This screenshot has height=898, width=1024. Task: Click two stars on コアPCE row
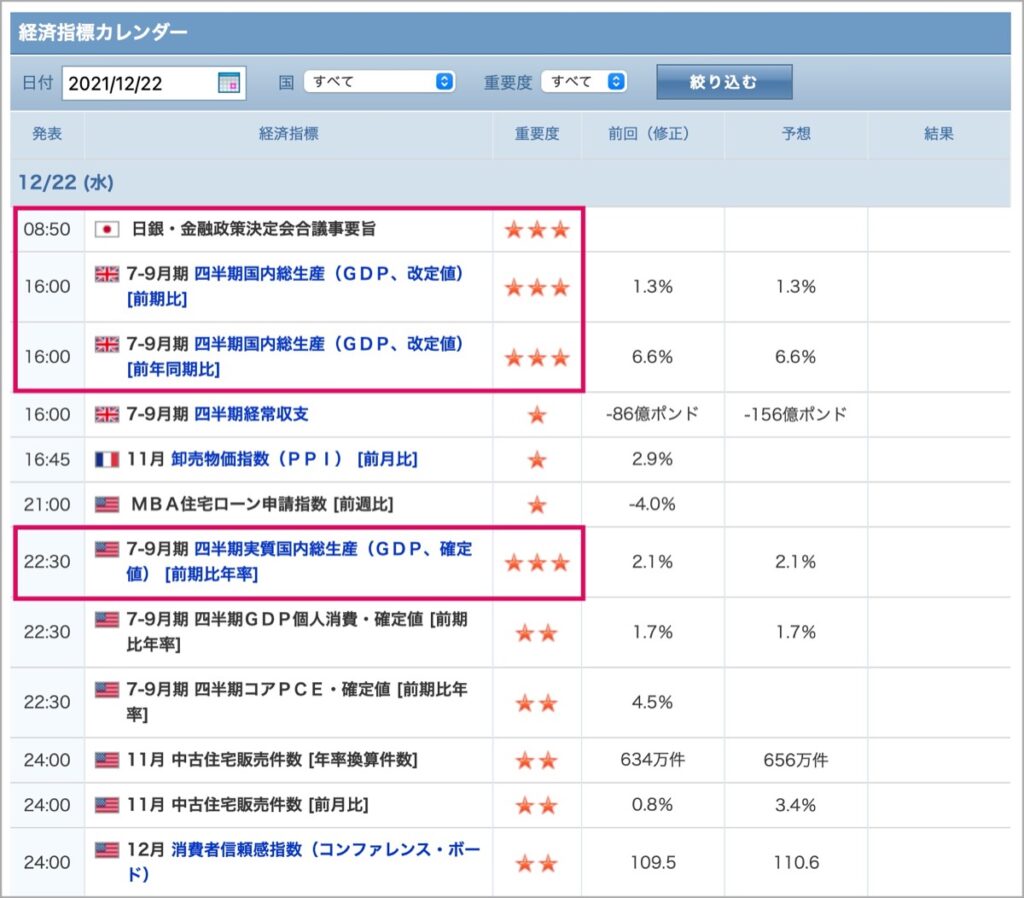[x=537, y=703]
